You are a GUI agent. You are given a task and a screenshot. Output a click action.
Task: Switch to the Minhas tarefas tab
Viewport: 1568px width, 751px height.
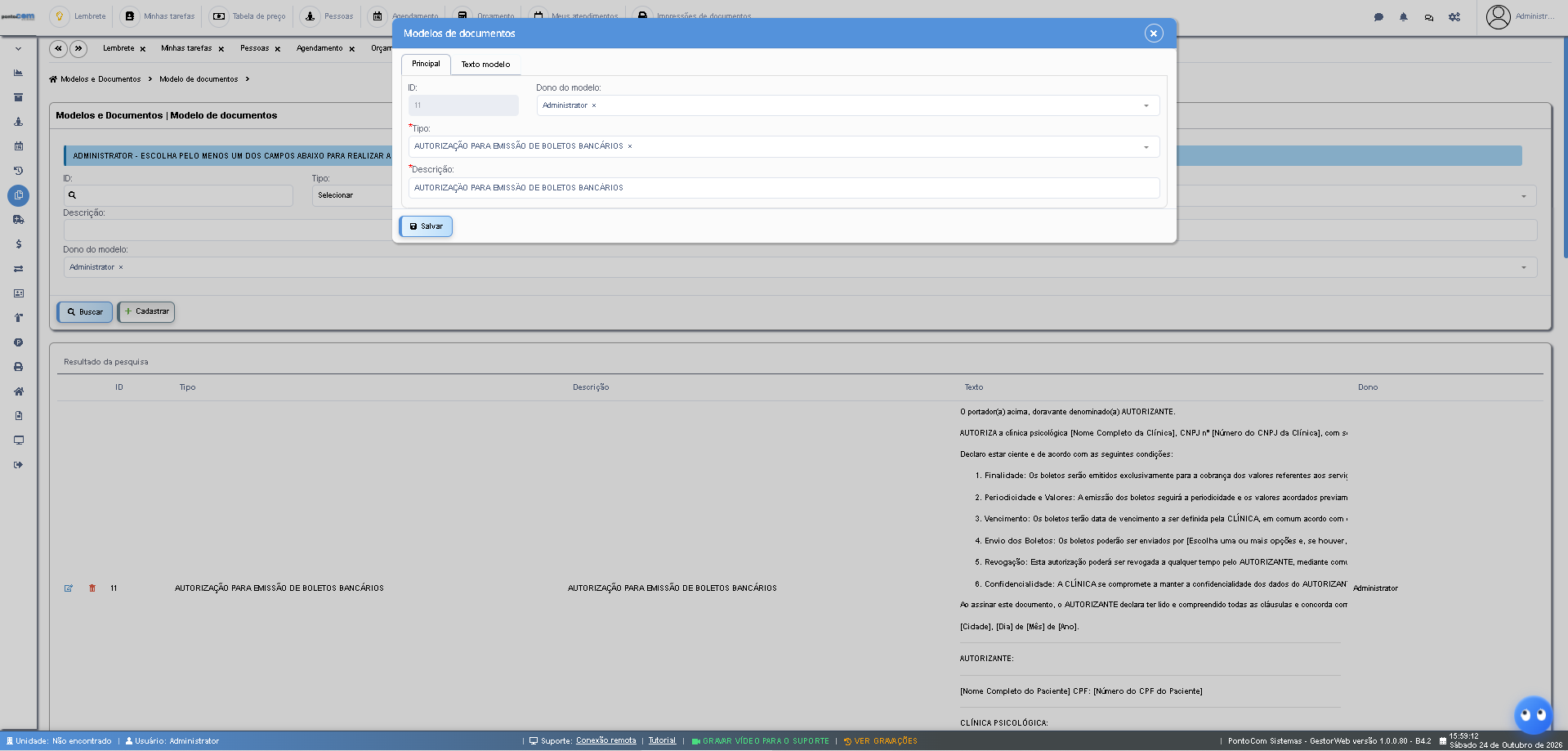[186, 48]
